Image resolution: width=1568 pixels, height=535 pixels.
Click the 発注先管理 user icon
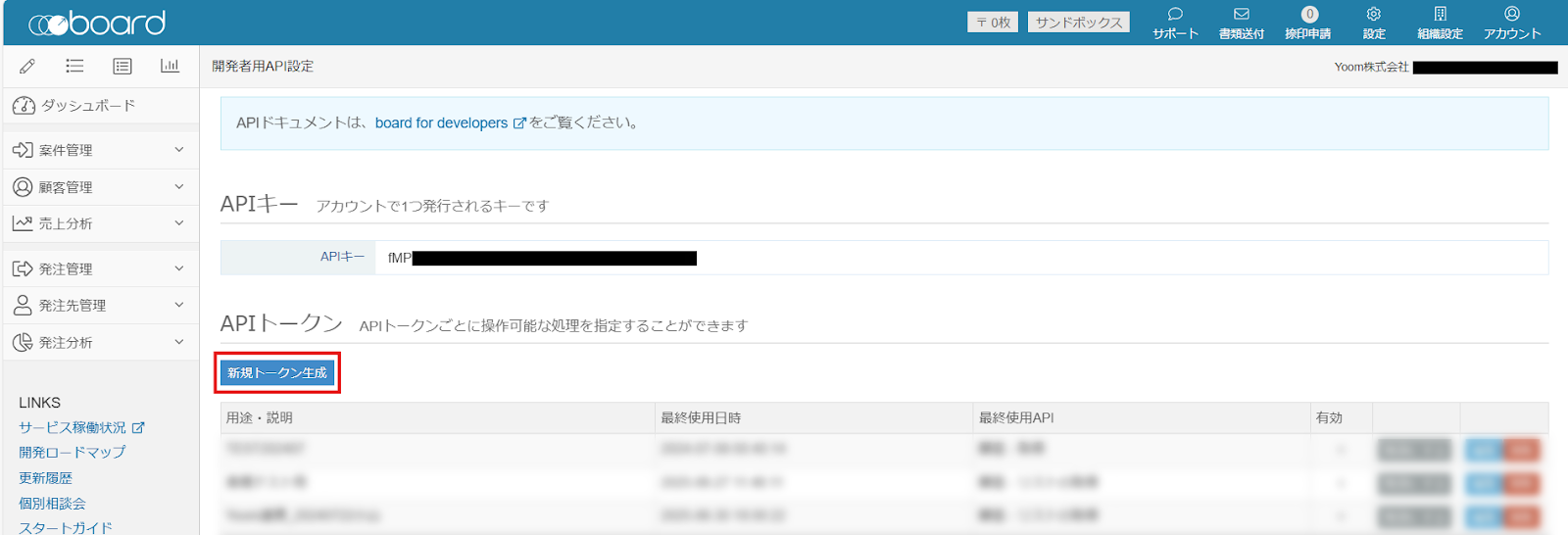click(23, 305)
